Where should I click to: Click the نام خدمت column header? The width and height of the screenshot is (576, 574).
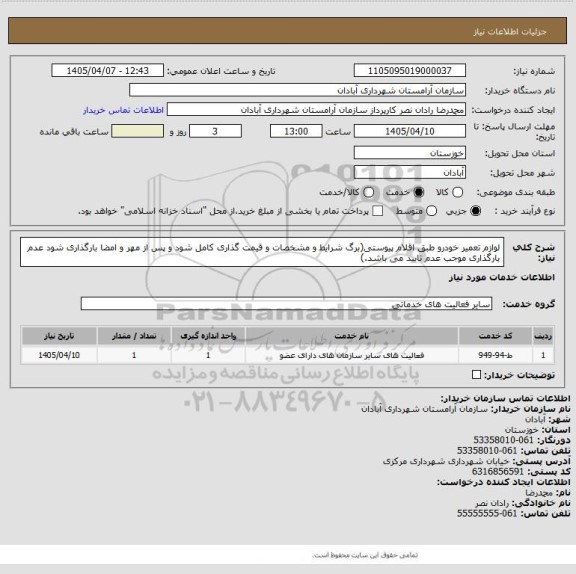tap(352, 336)
